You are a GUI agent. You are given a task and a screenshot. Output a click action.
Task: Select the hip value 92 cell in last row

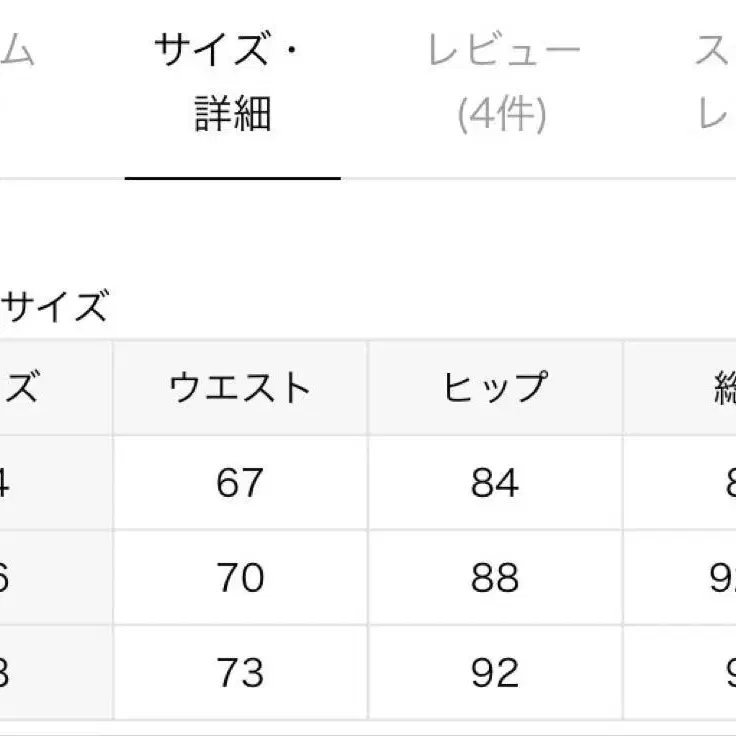pos(495,672)
